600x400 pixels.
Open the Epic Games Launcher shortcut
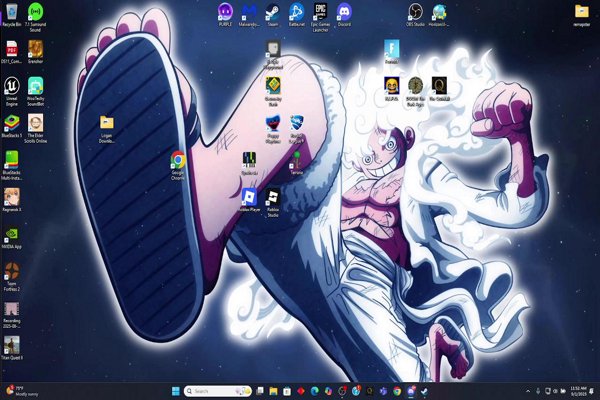(x=320, y=17)
